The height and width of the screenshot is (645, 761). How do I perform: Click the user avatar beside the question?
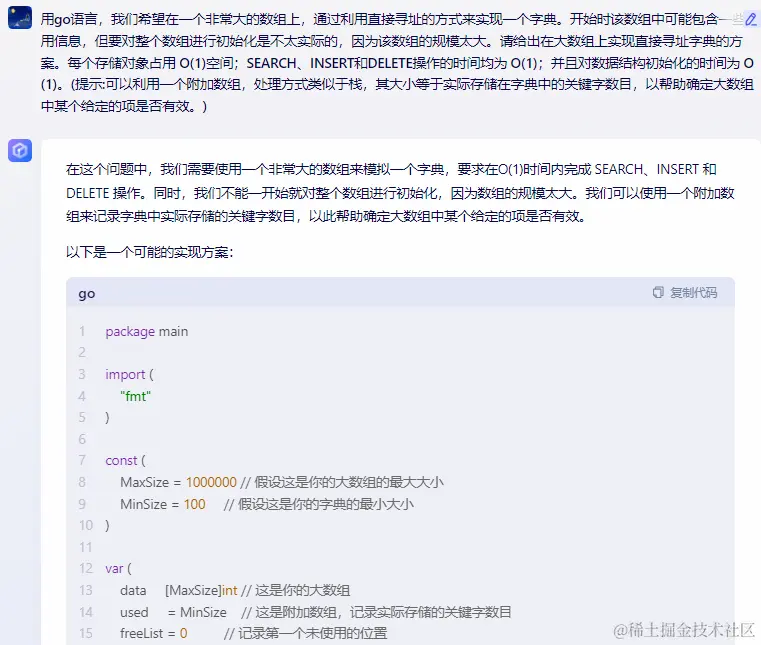[20, 17]
